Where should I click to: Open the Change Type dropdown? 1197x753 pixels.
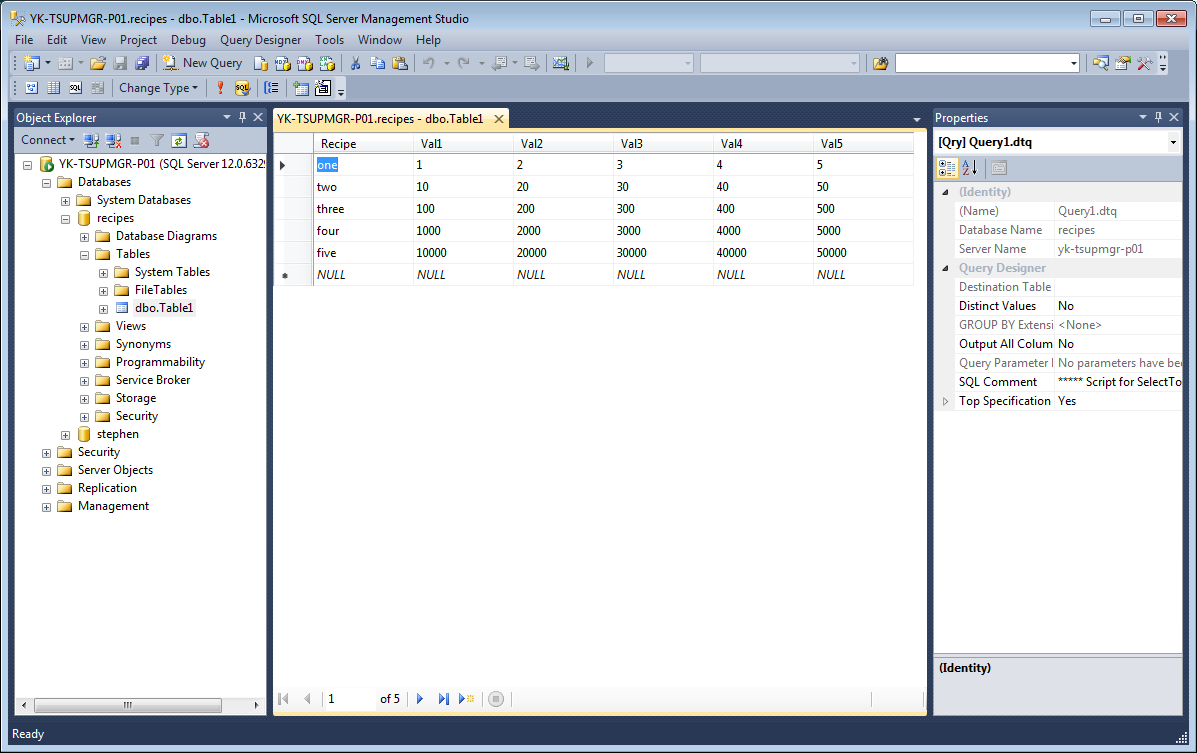[158, 88]
